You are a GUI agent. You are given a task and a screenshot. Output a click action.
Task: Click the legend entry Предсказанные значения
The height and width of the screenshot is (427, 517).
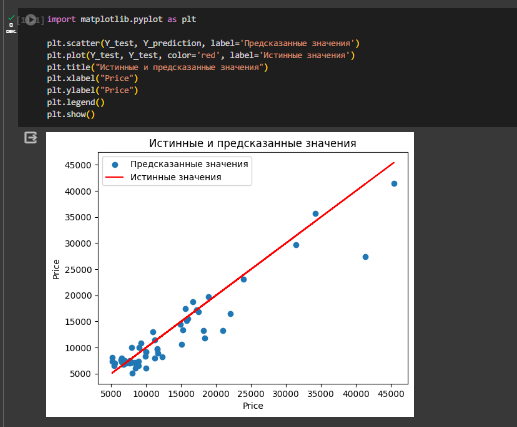pos(189,164)
